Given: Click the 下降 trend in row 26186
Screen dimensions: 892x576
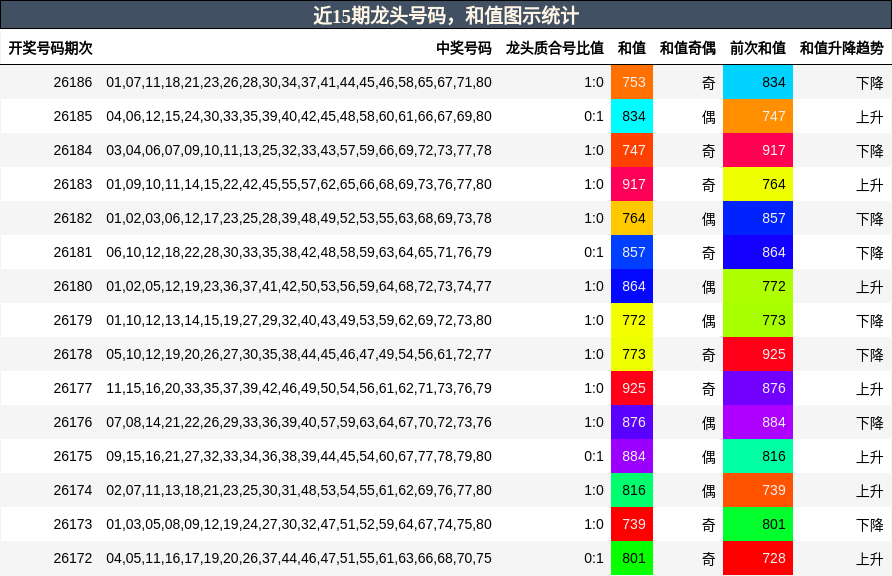Looking at the screenshot, I should pos(870,83).
